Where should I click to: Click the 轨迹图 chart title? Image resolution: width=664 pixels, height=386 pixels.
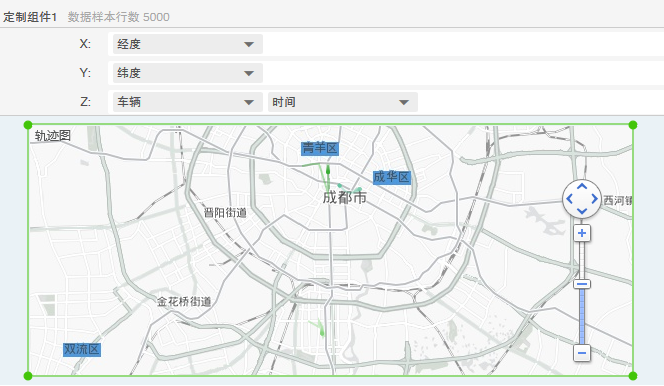coord(53,135)
